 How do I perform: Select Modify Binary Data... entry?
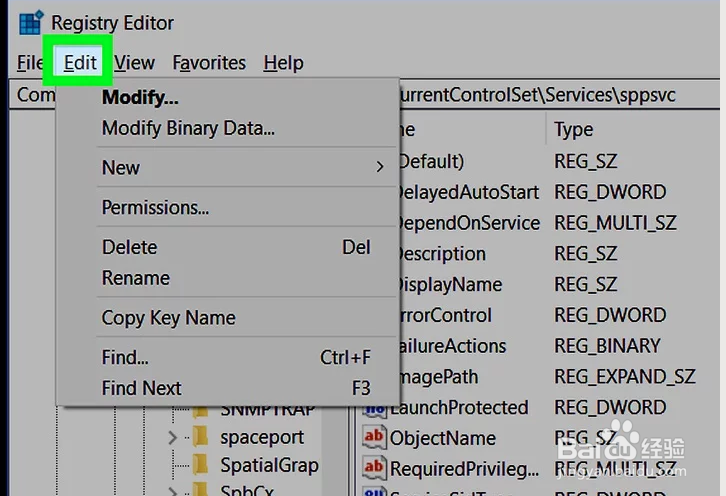188,128
